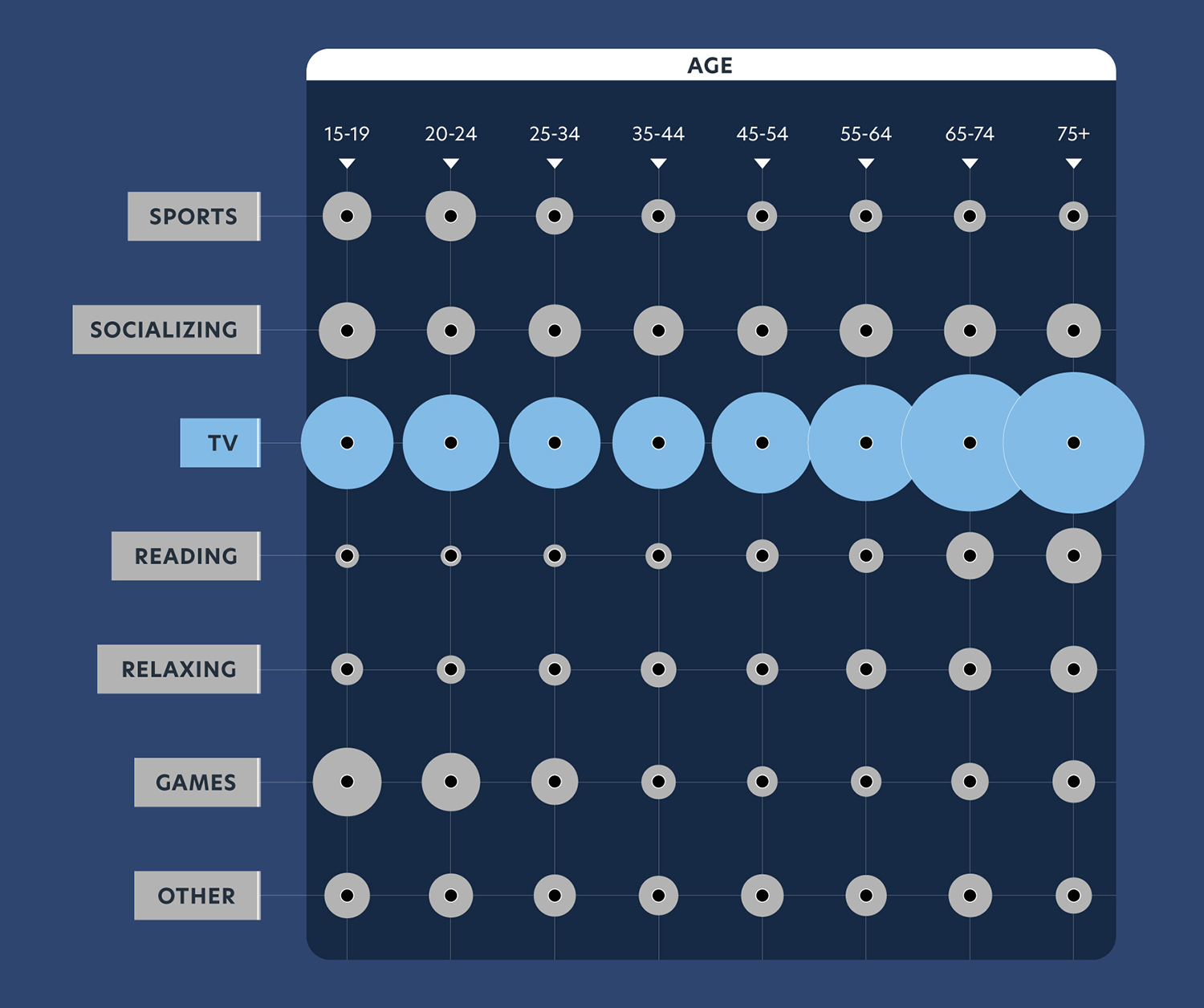Viewport: 1204px width, 1008px height.
Task: Select the Sports bubble for ages 20-24
Action: pos(450,216)
